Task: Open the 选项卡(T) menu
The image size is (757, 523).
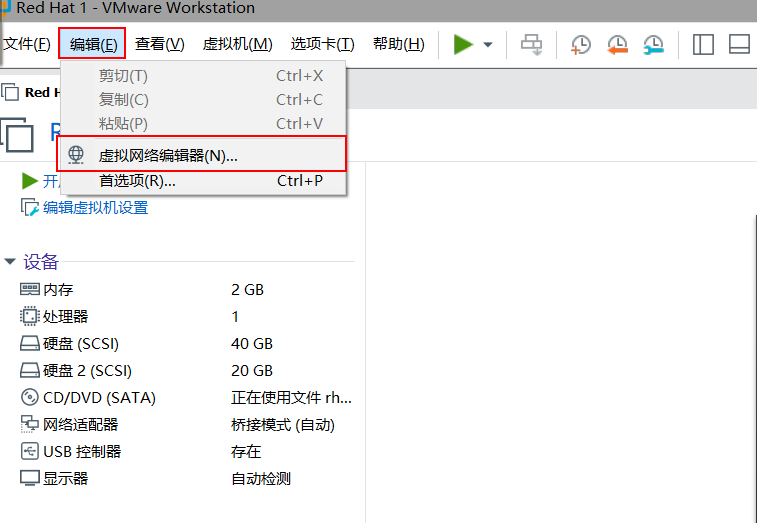Action: click(x=322, y=44)
